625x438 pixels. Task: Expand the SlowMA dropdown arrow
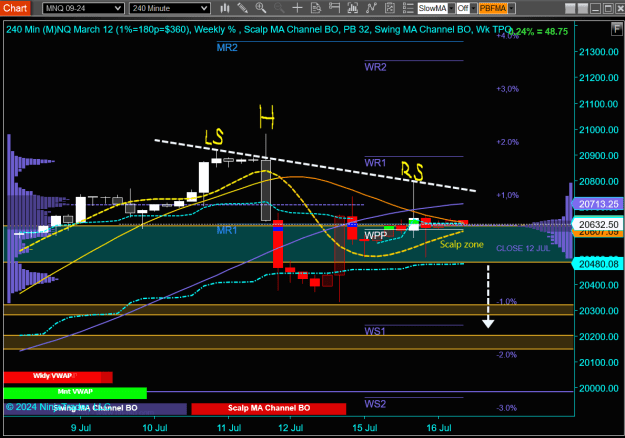[451, 8]
